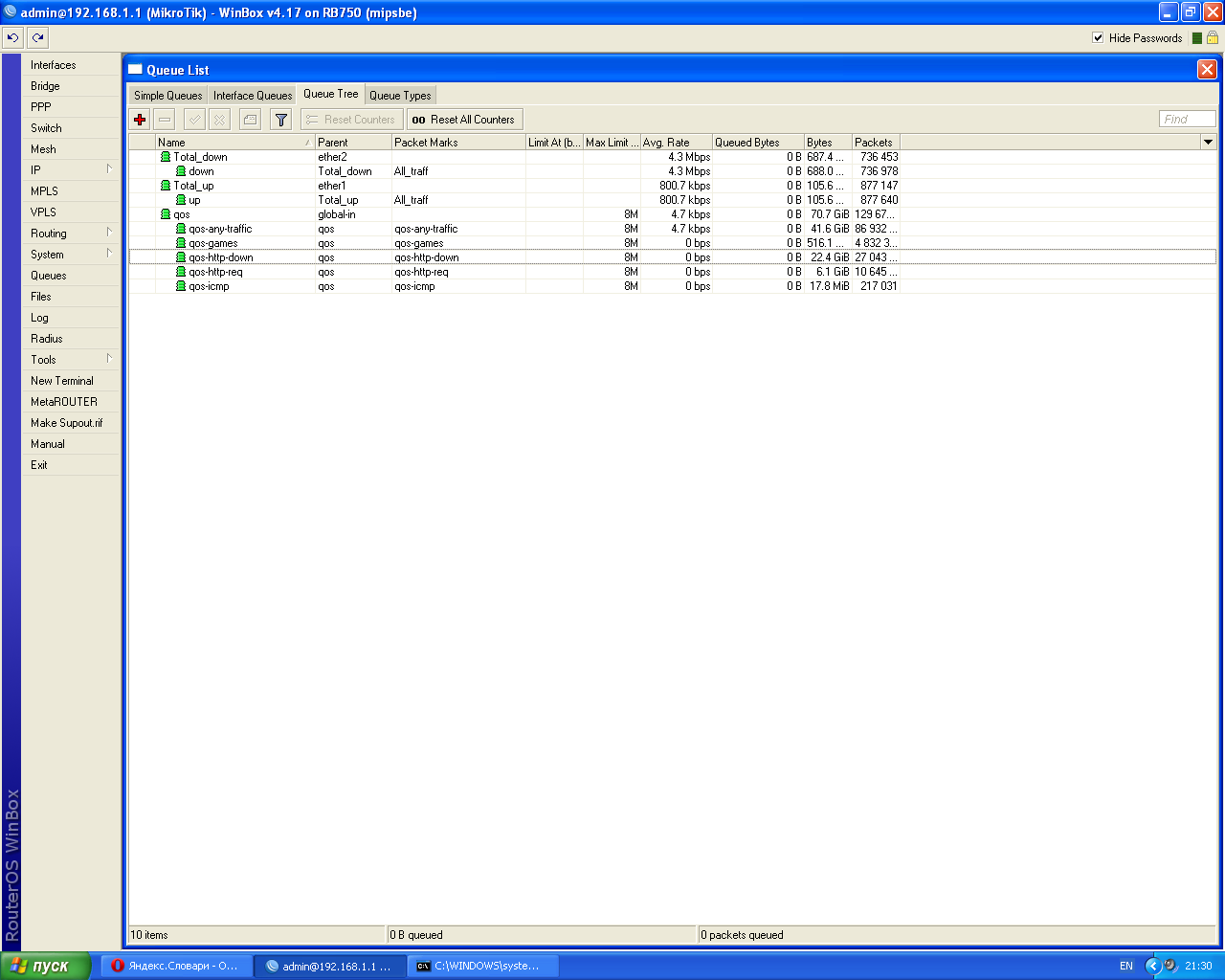The image size is (1225, 980).
Task: Click the Find search field
Action: pyautogui.click(x=1187, y=119)
